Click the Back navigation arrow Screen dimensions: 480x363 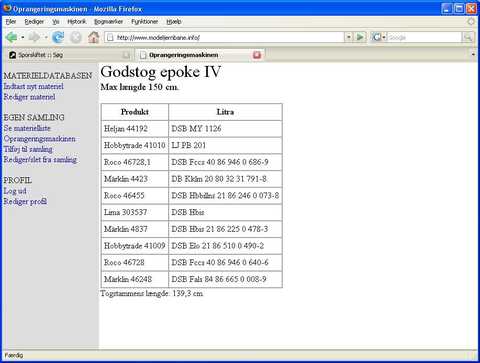[x=12, y=37]
